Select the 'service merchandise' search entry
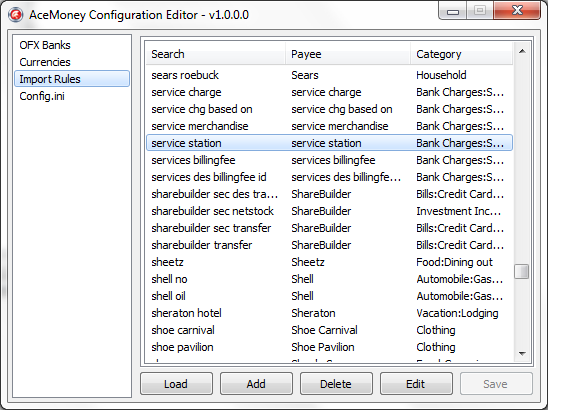This screenshot has width=563, height=410. point(200,126)
